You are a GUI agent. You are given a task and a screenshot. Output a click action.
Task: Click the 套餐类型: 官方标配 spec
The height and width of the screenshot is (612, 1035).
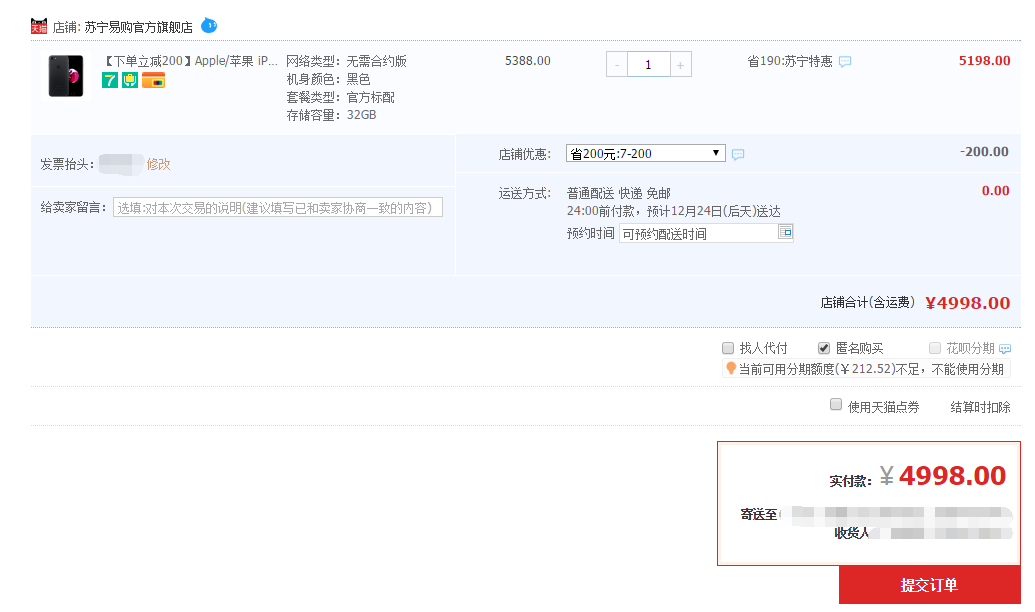(341, 97)
